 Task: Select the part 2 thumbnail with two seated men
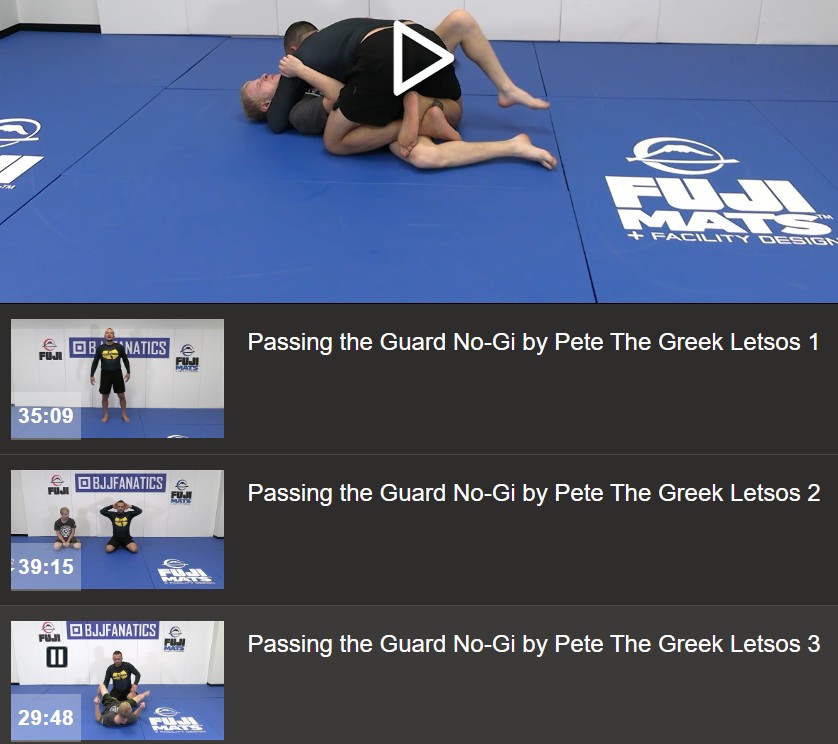[x=117, y=530]
